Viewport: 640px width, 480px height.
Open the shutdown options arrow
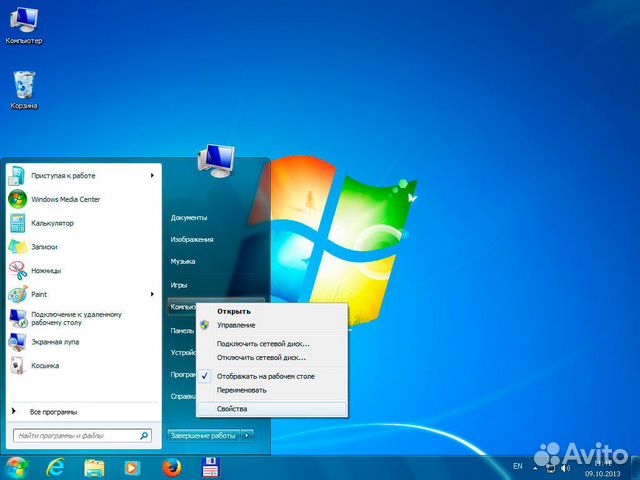point(247,436)
